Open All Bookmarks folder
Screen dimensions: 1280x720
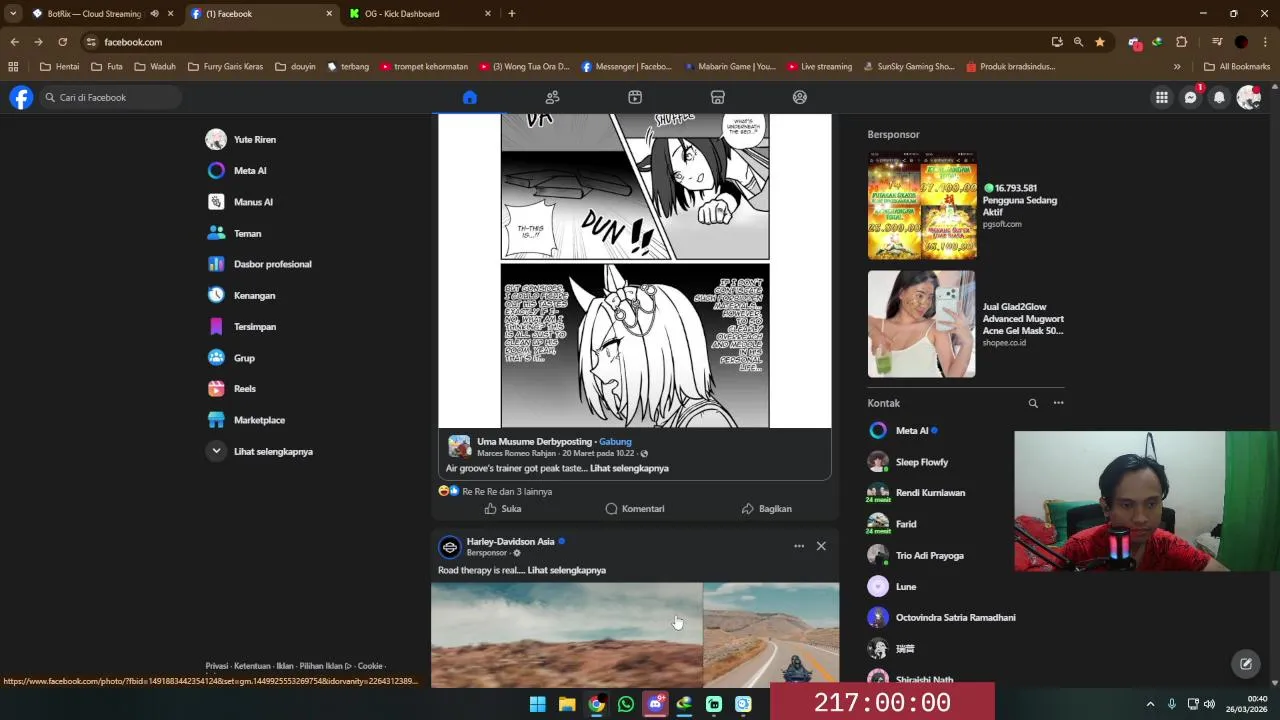click(1237, 67)
